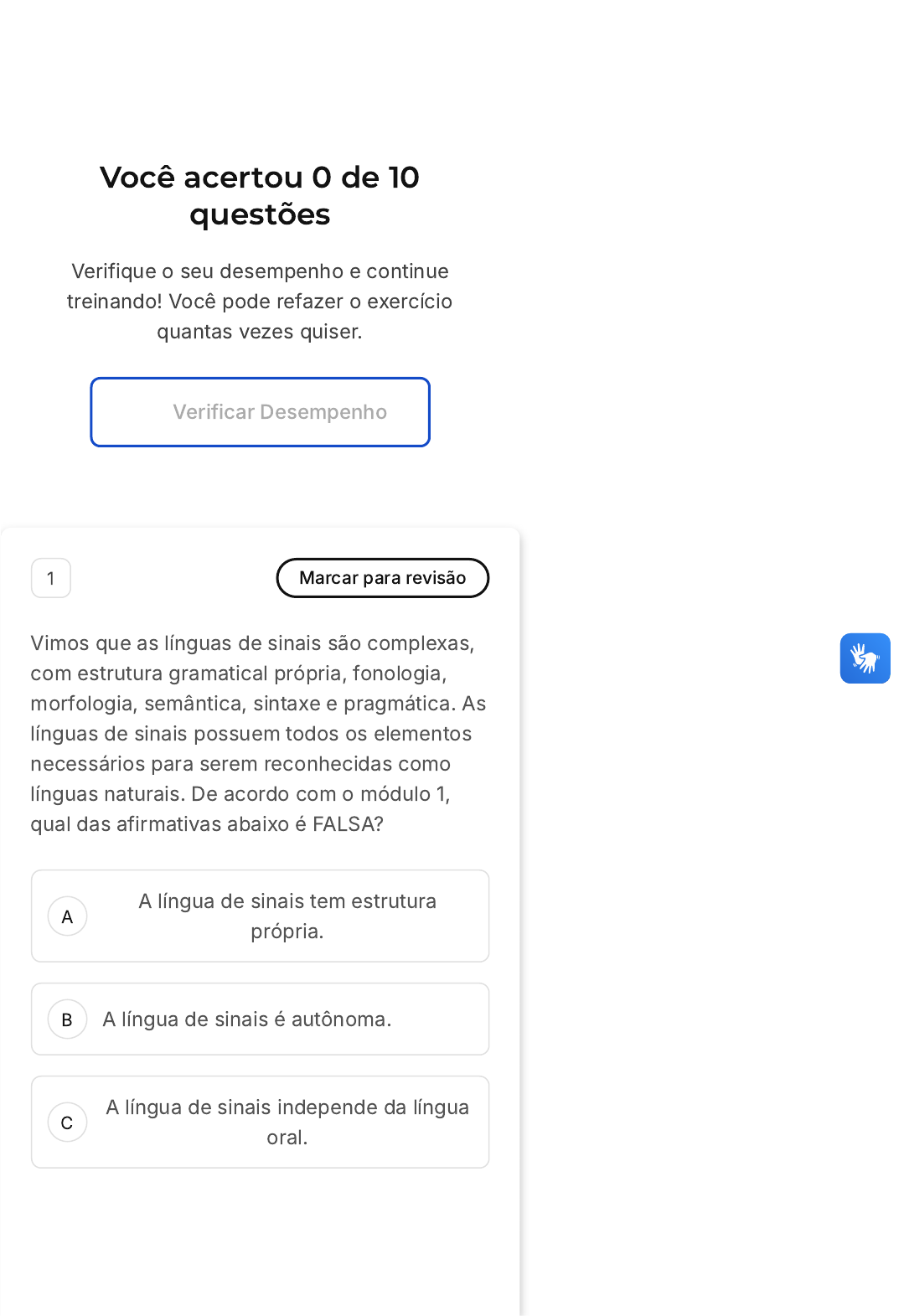The height and width of the screenshot is (1316, 904).
Task: Select the circle labeled A
Action: point(67,916)
